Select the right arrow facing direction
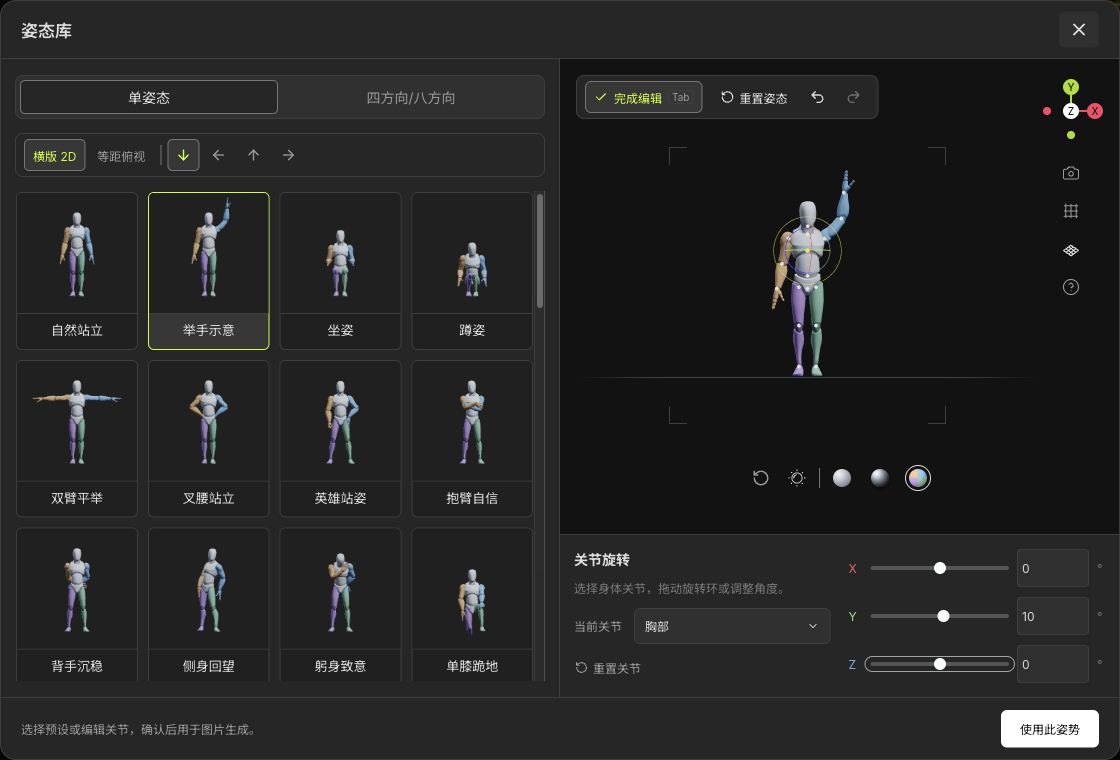 click(x=289, y=155)
